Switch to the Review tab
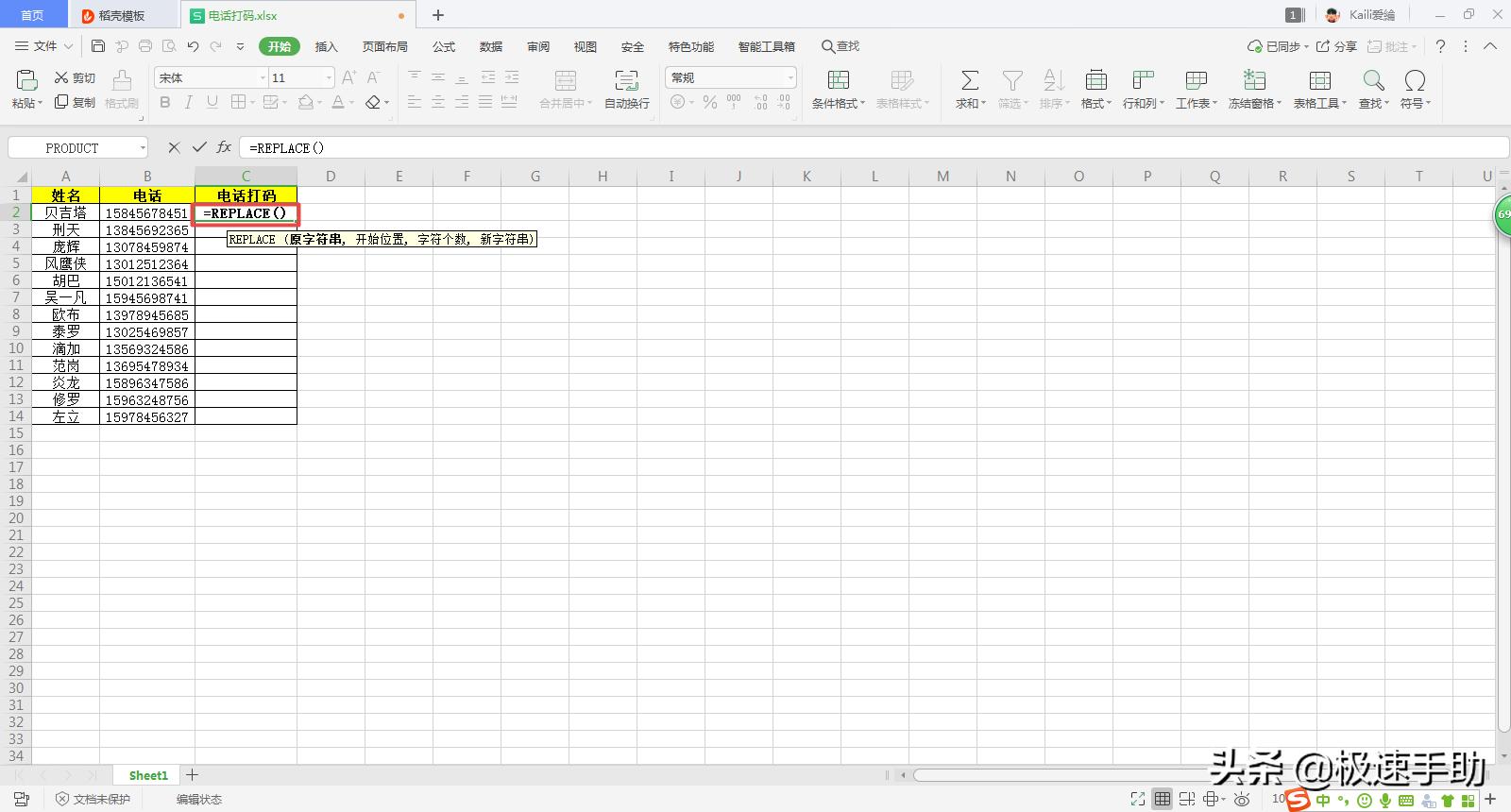 click(538, 46)
